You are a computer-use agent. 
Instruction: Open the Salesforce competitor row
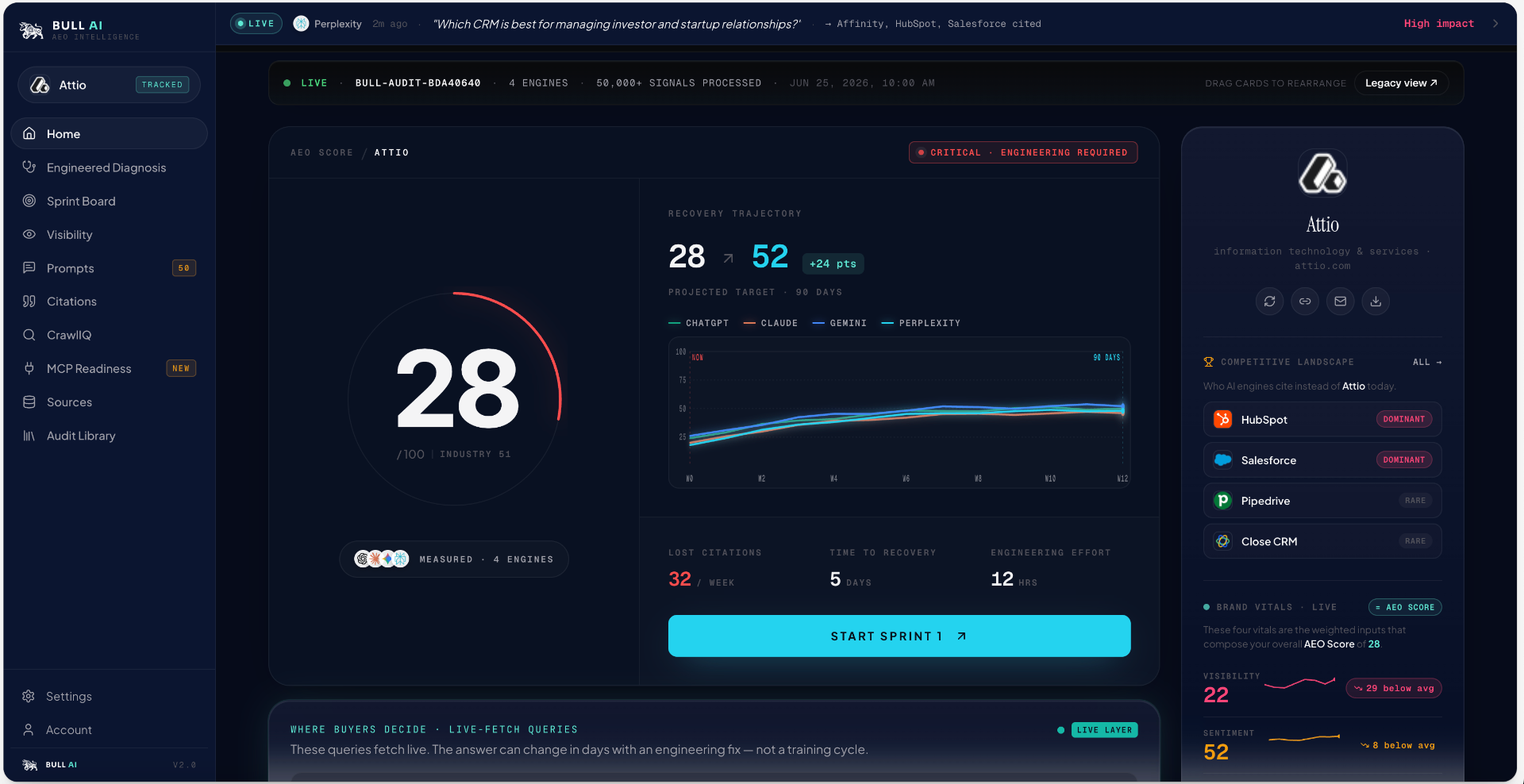[1322, 459]
